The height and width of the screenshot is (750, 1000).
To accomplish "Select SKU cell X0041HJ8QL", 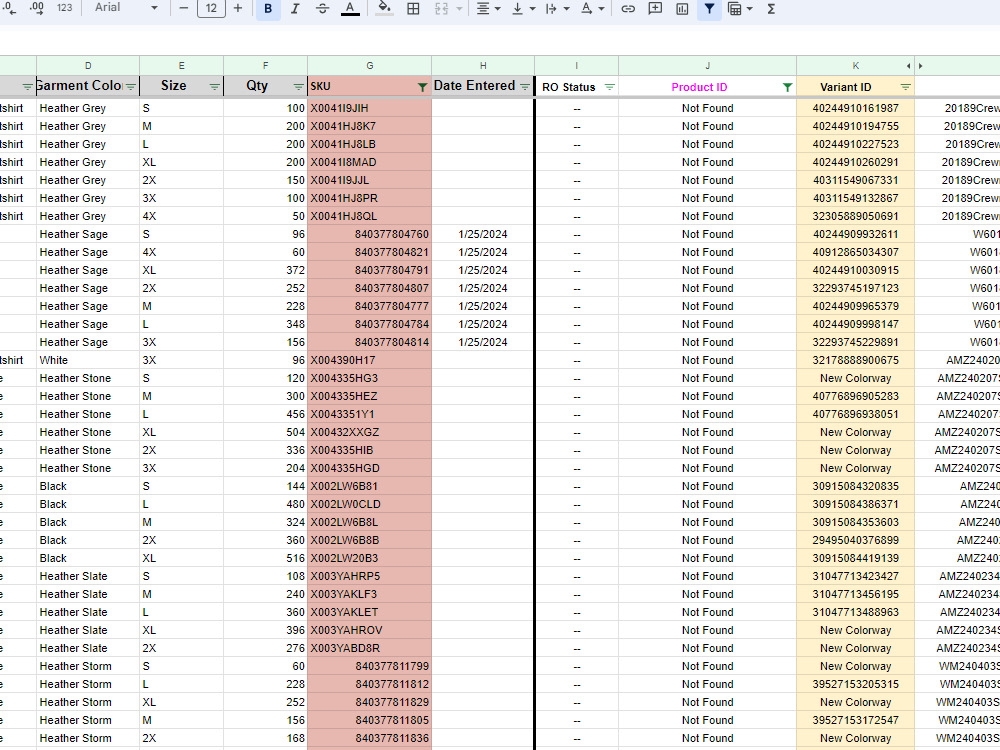I will (x=369, y=216).
